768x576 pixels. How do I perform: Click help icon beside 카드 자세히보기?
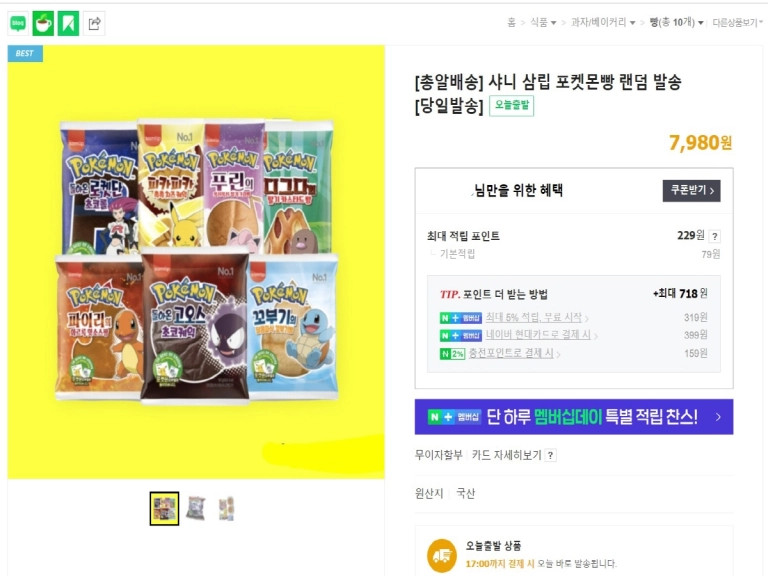click(551, 455)
